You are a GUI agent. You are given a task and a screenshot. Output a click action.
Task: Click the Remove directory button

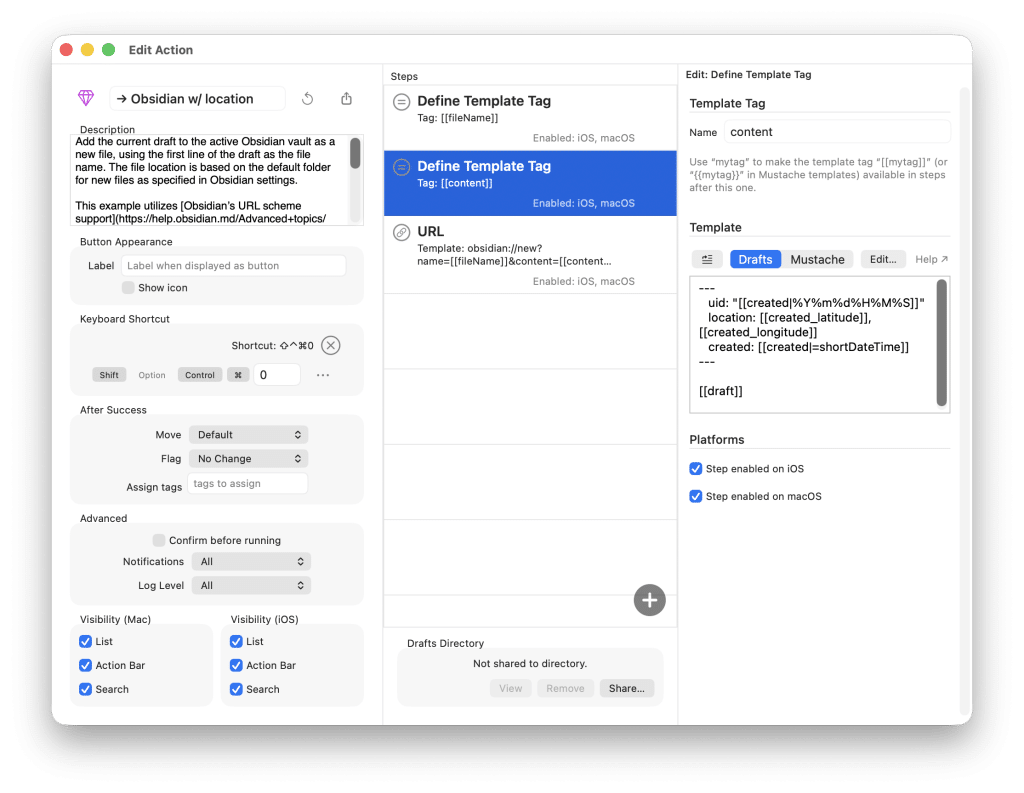tap(565, 688)
